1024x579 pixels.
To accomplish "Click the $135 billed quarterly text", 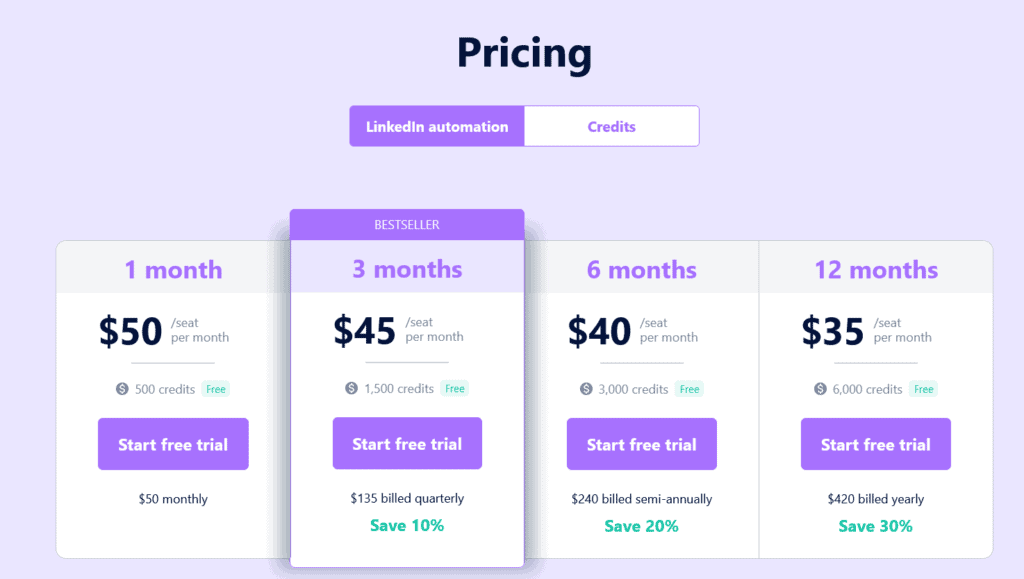I will click(x=406, y=498).
